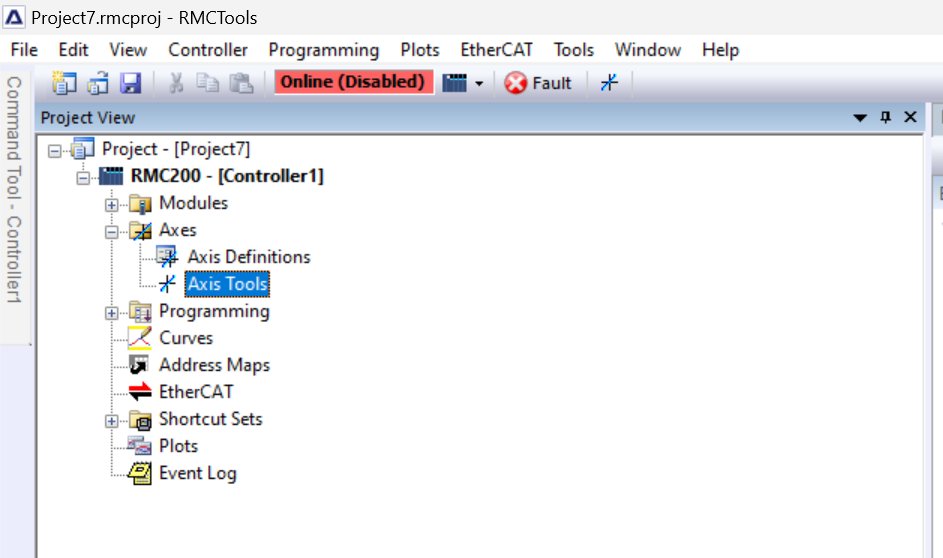This screenshot has height=558, width=943.
Task: Click the EtherCAT red-black arrows icon
Action: tap(140, 391)
